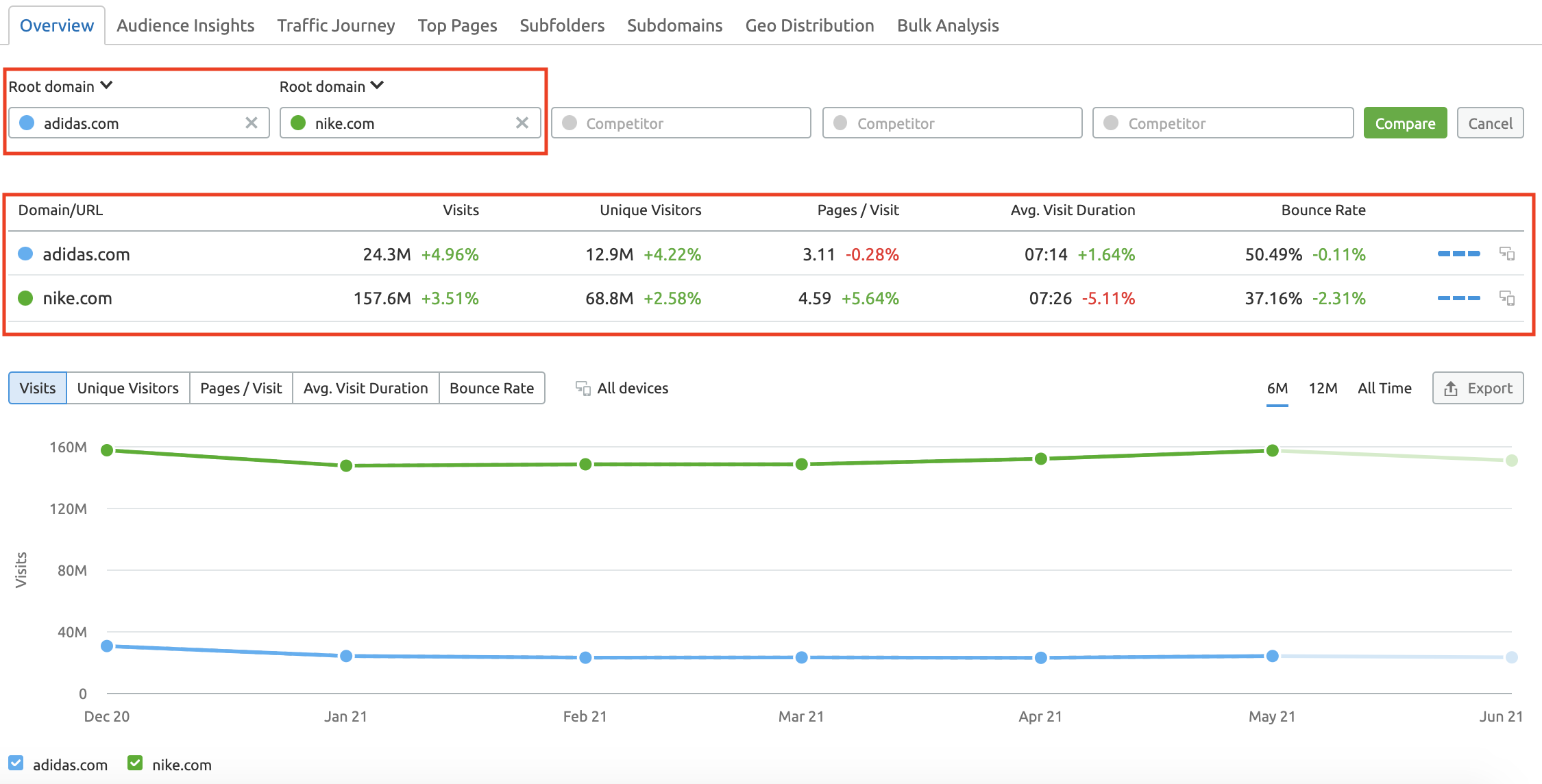Show Bounce Rate metric in chart
1542x784 pixels.
point(492,388)
